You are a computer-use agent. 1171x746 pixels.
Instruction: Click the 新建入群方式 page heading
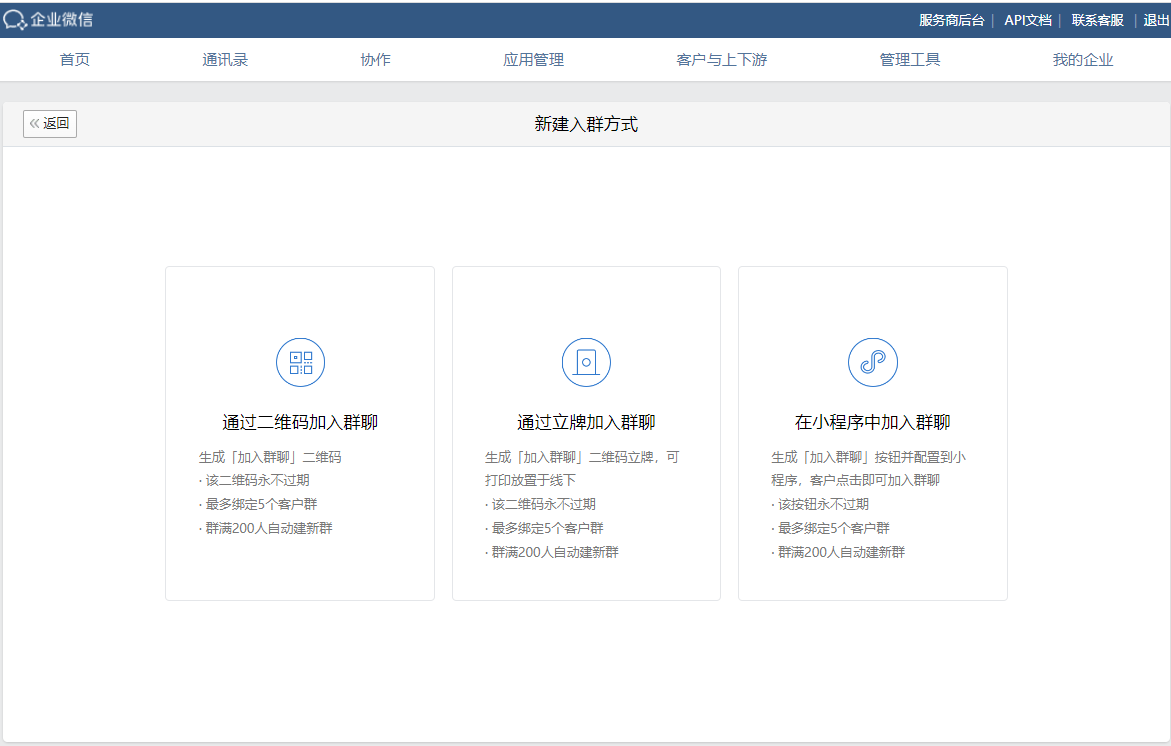pyautogui.click(x=586, y=124)
